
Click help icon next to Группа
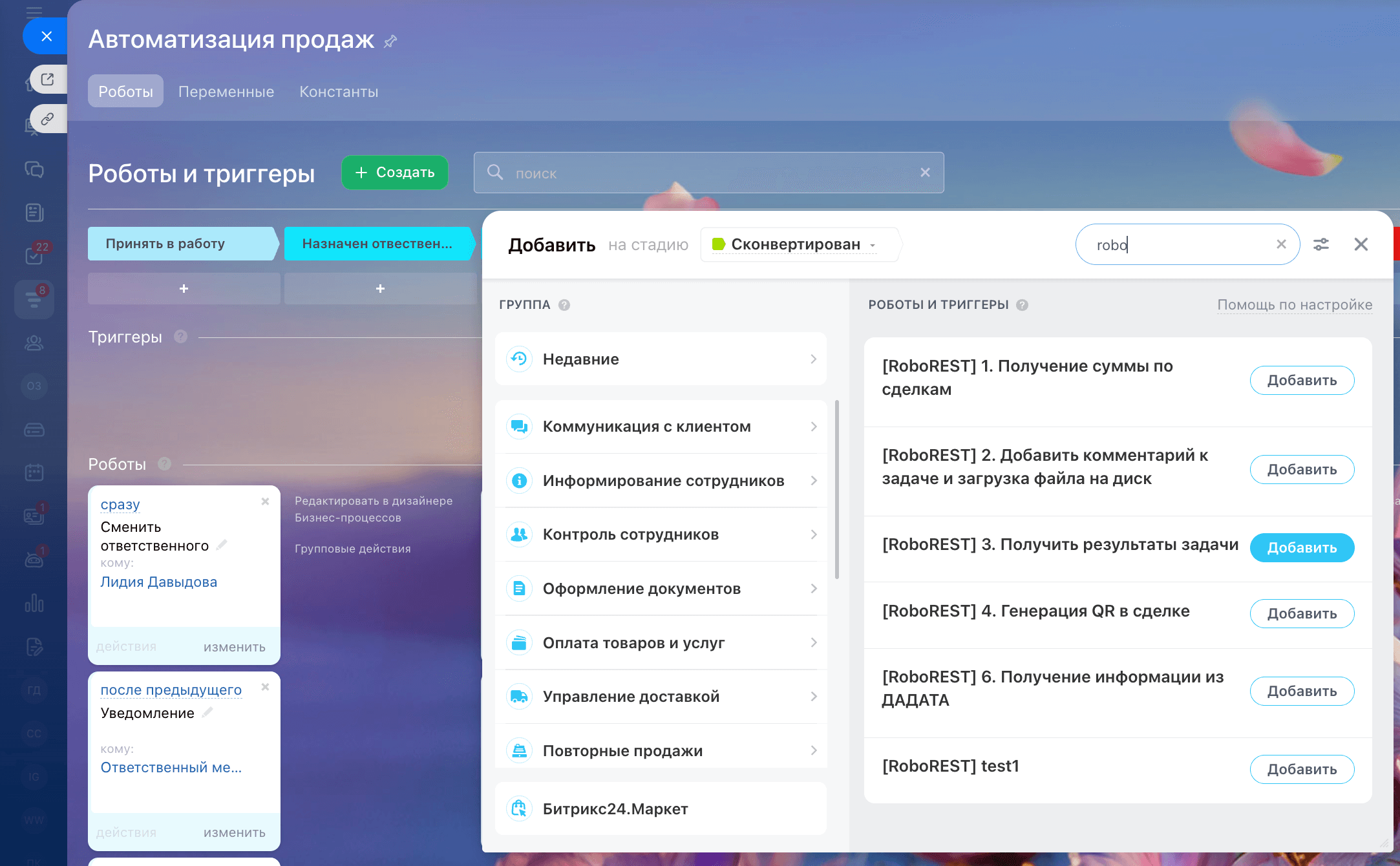[564, 305]
